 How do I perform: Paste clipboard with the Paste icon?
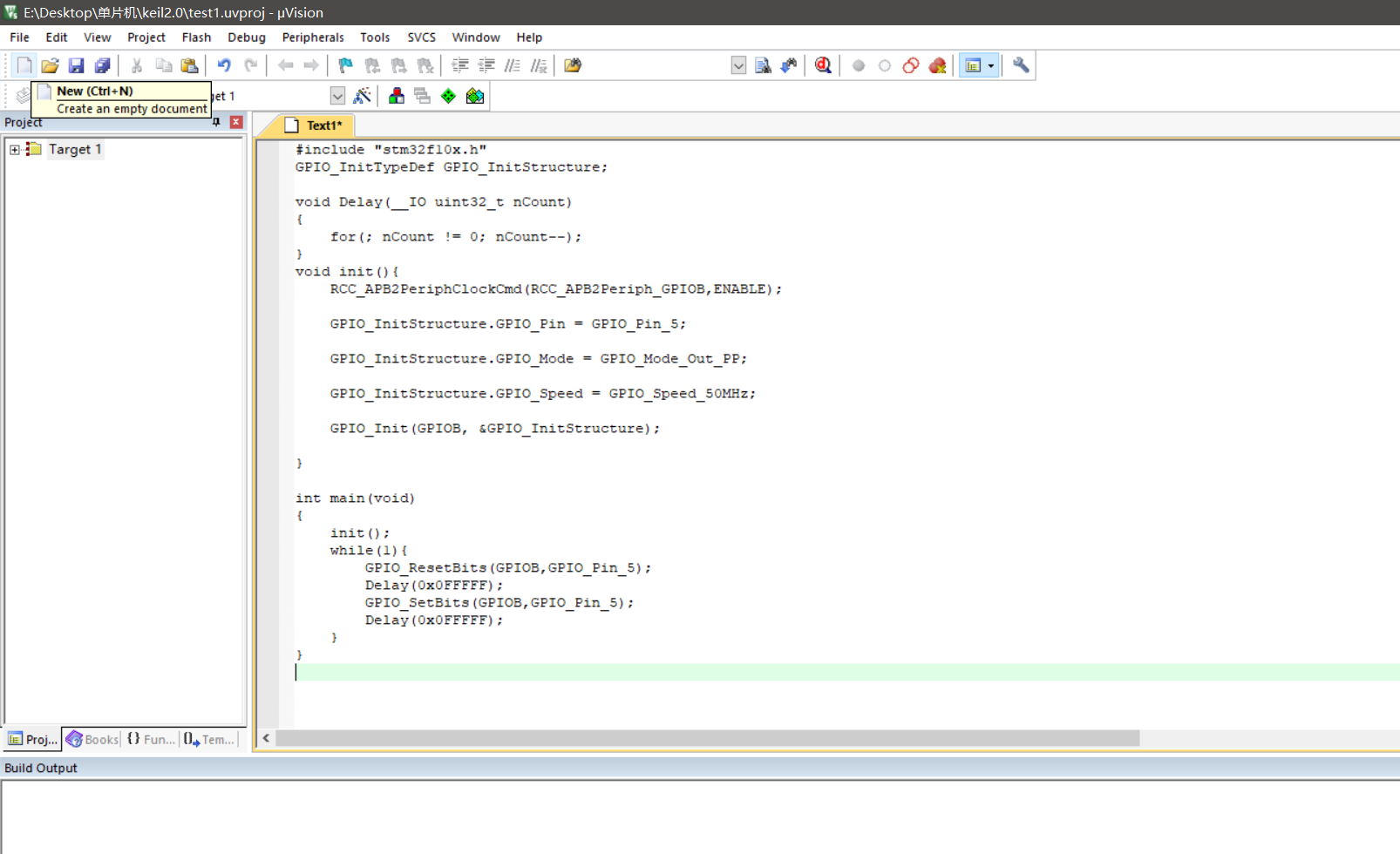click(x=189, y=65)
